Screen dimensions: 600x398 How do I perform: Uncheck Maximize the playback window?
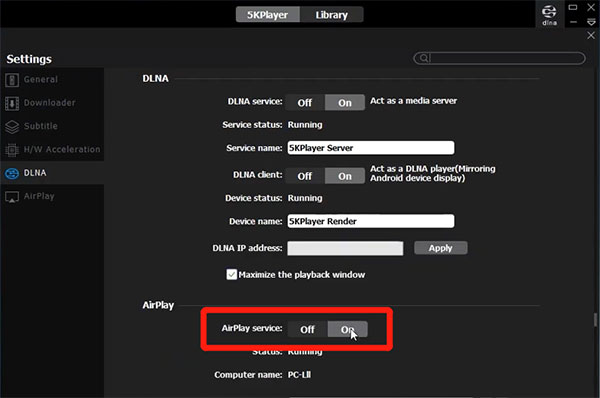[232, 274]
